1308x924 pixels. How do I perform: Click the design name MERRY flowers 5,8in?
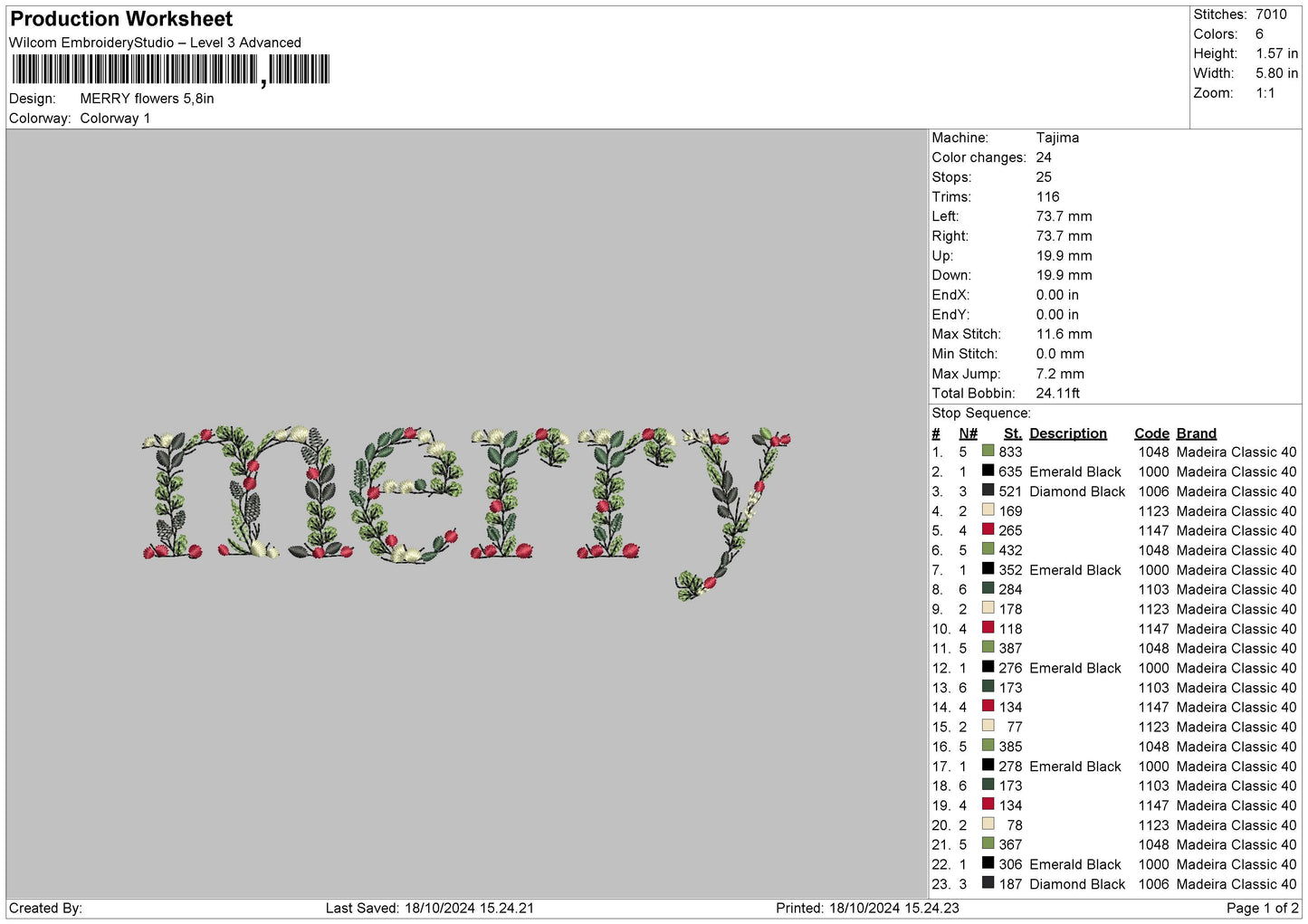point(147,99)
